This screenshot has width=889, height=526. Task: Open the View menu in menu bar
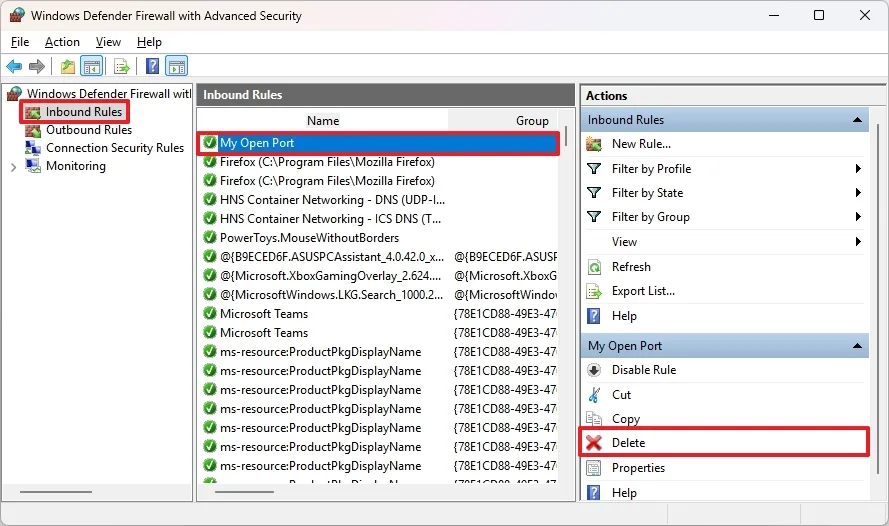[x=108, y=42]
